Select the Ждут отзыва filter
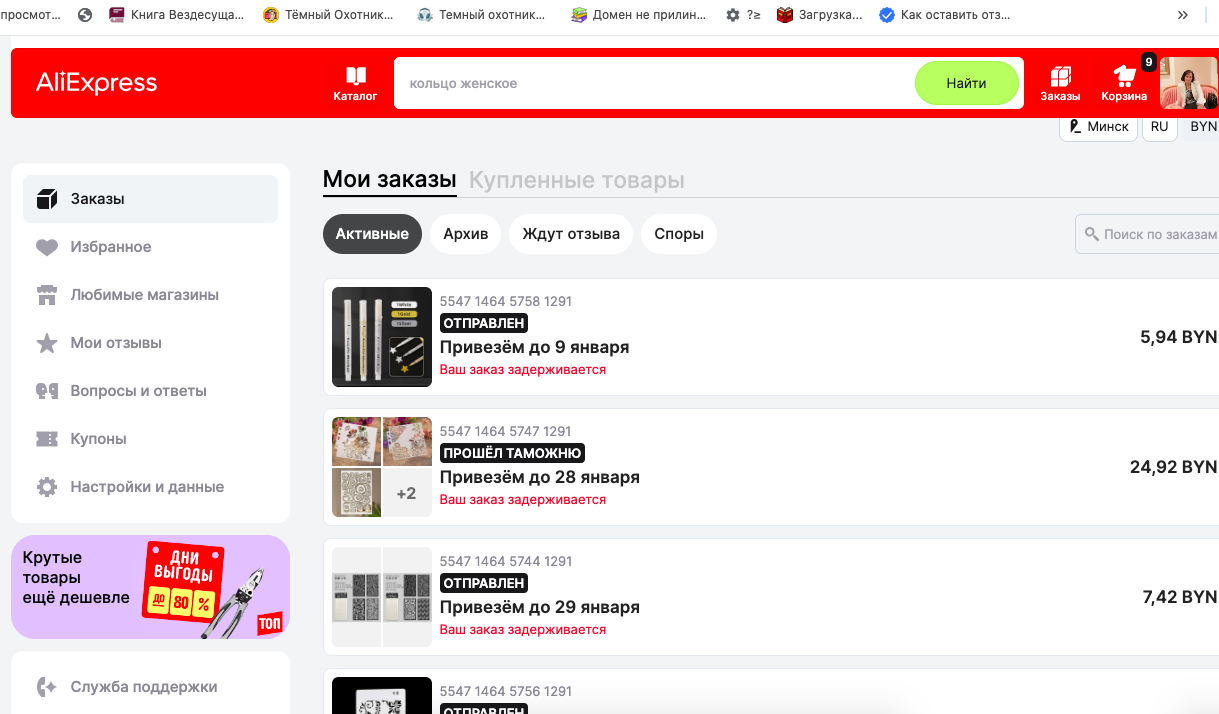 571,234
